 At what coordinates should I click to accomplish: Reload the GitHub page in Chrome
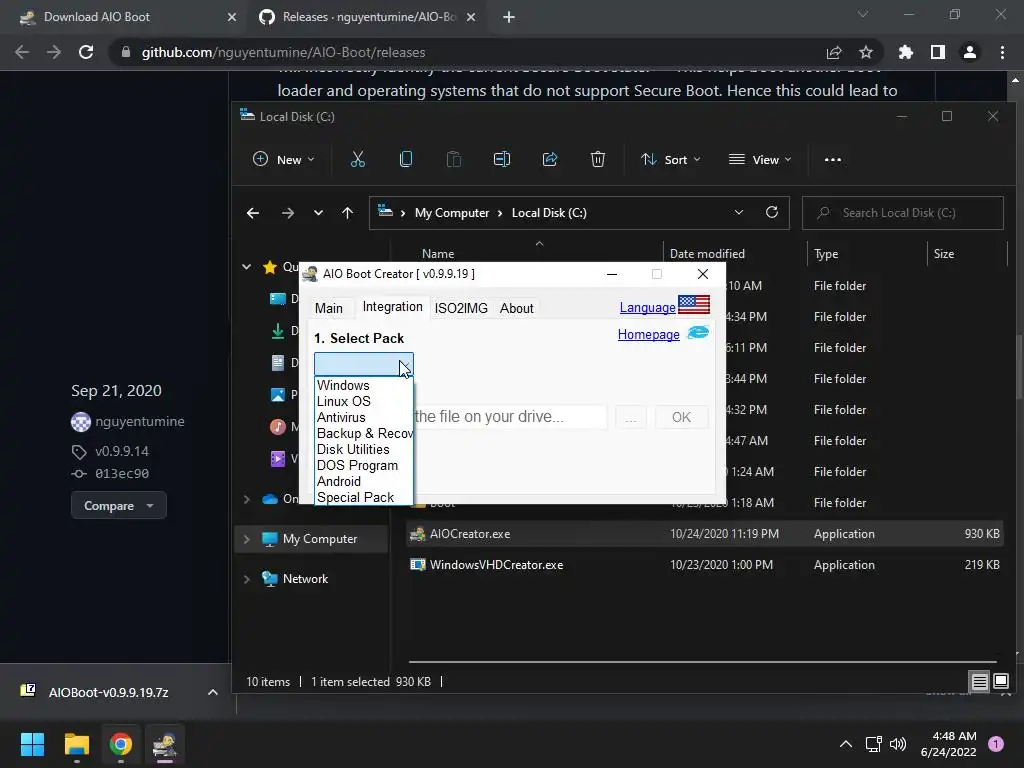click(86, 52)
